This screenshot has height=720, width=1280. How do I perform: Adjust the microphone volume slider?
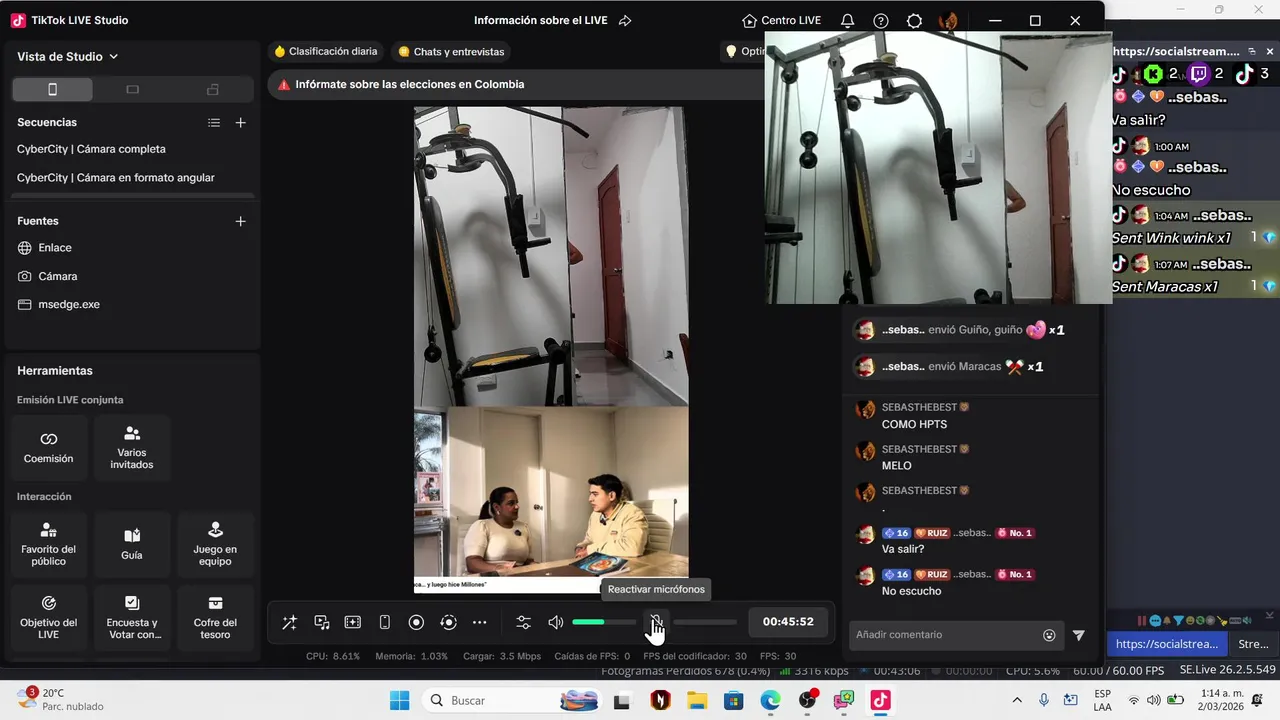(x=705, y=622)
